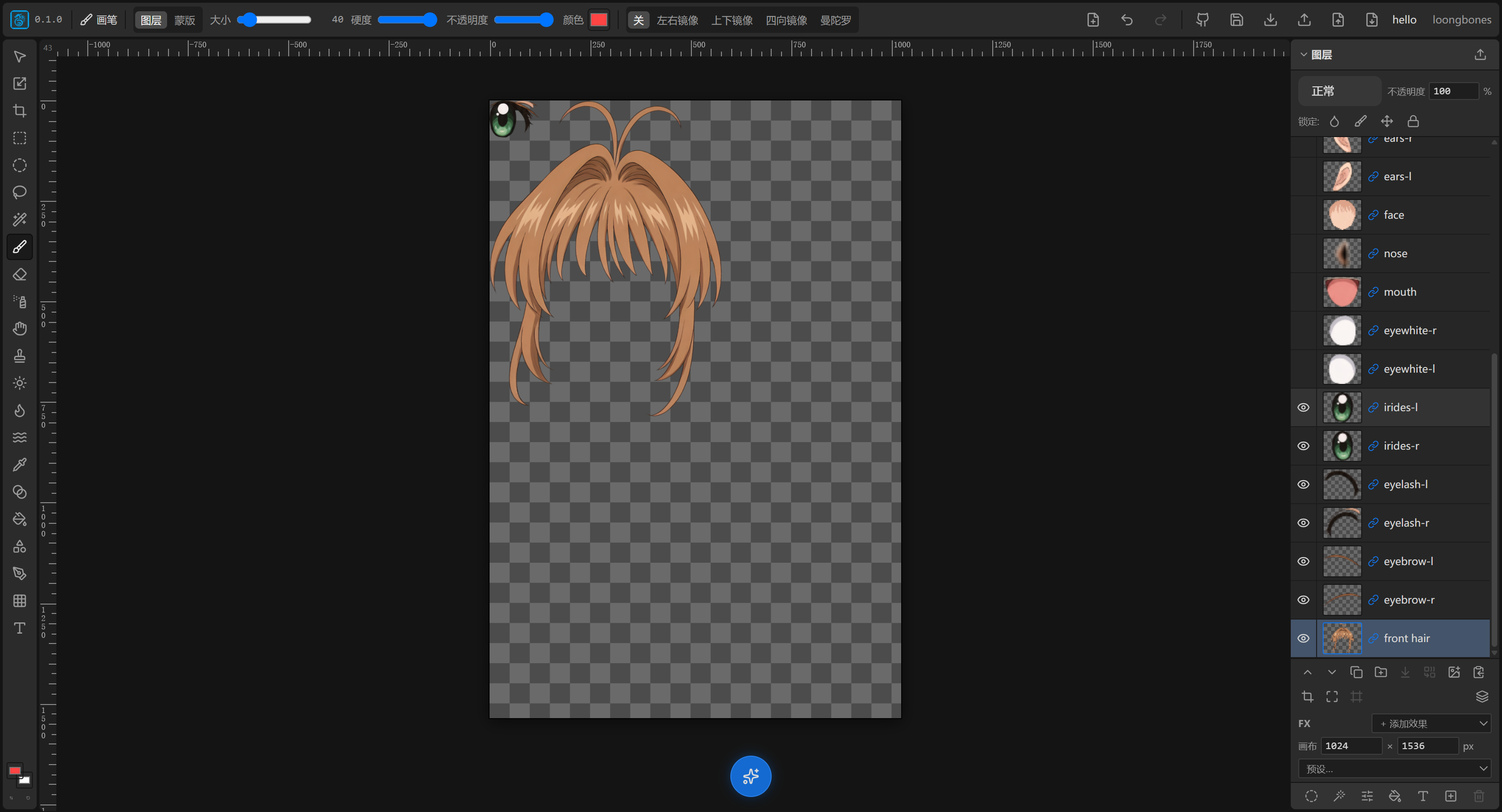Choose the Hand pan tool
Screen dimensions: 1502x812
click(x=19, y=329)
